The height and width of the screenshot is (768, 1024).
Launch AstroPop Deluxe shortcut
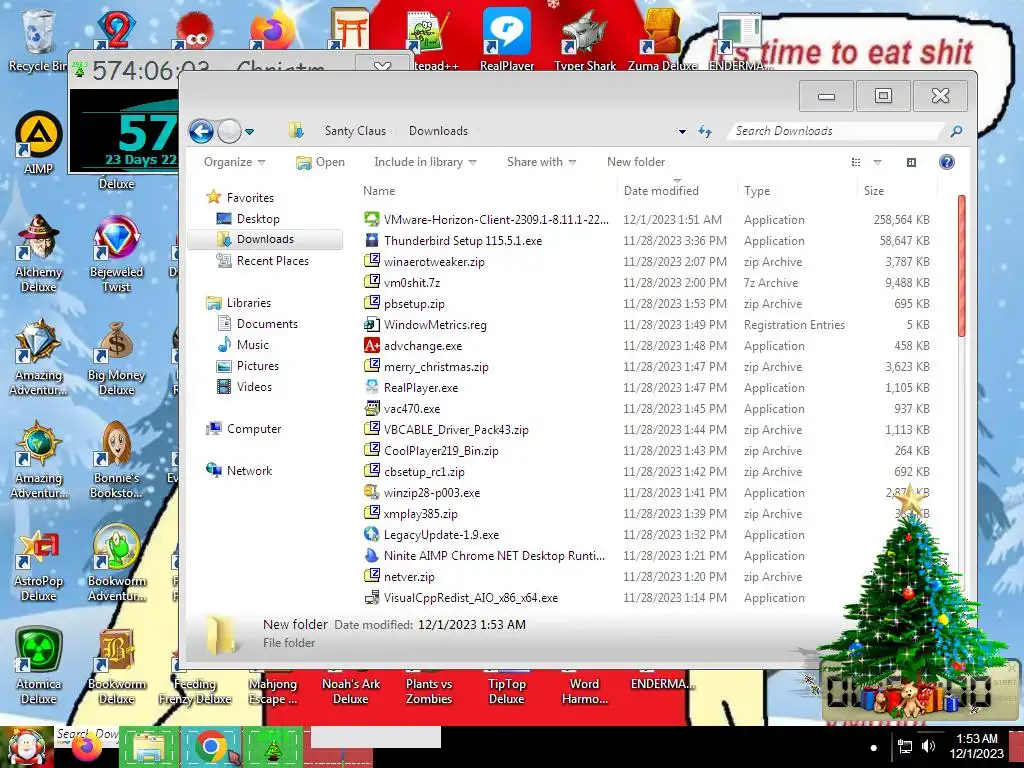click(38, 564)
